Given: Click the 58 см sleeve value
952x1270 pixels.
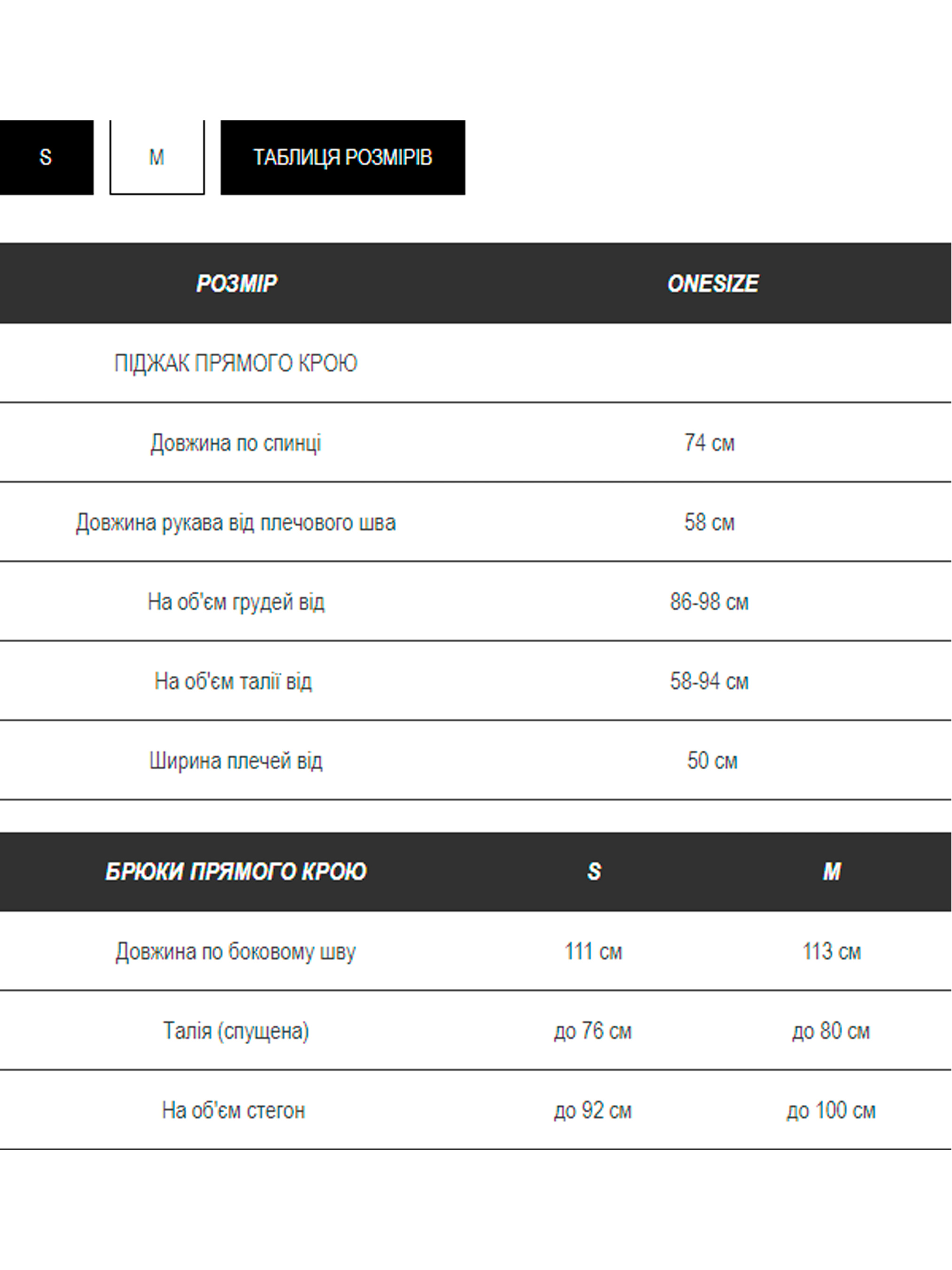Looking at the screenshot, I should point(709,523).
